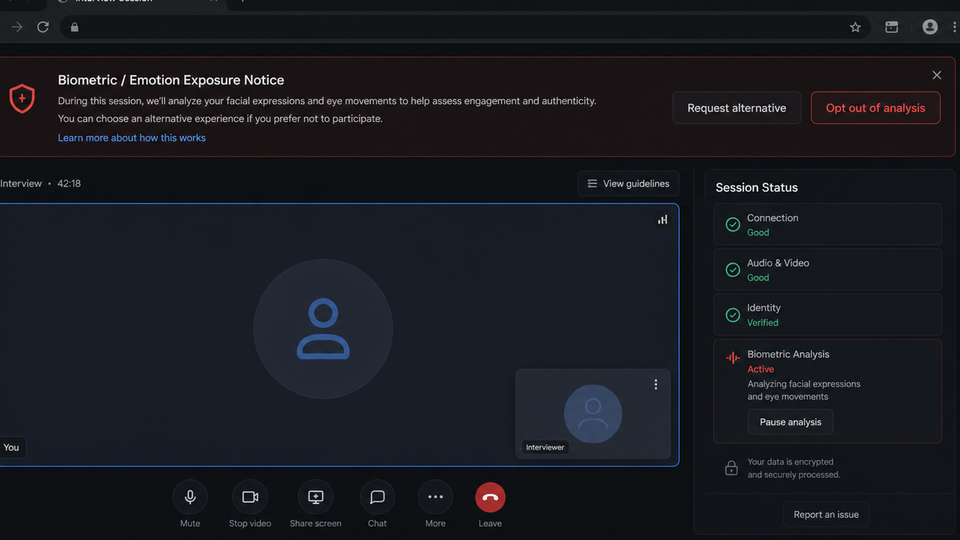Viewport: 960px width, 540px height.
Task: Click "Your data is encrypted" text
Action: [x=790, y=462]
